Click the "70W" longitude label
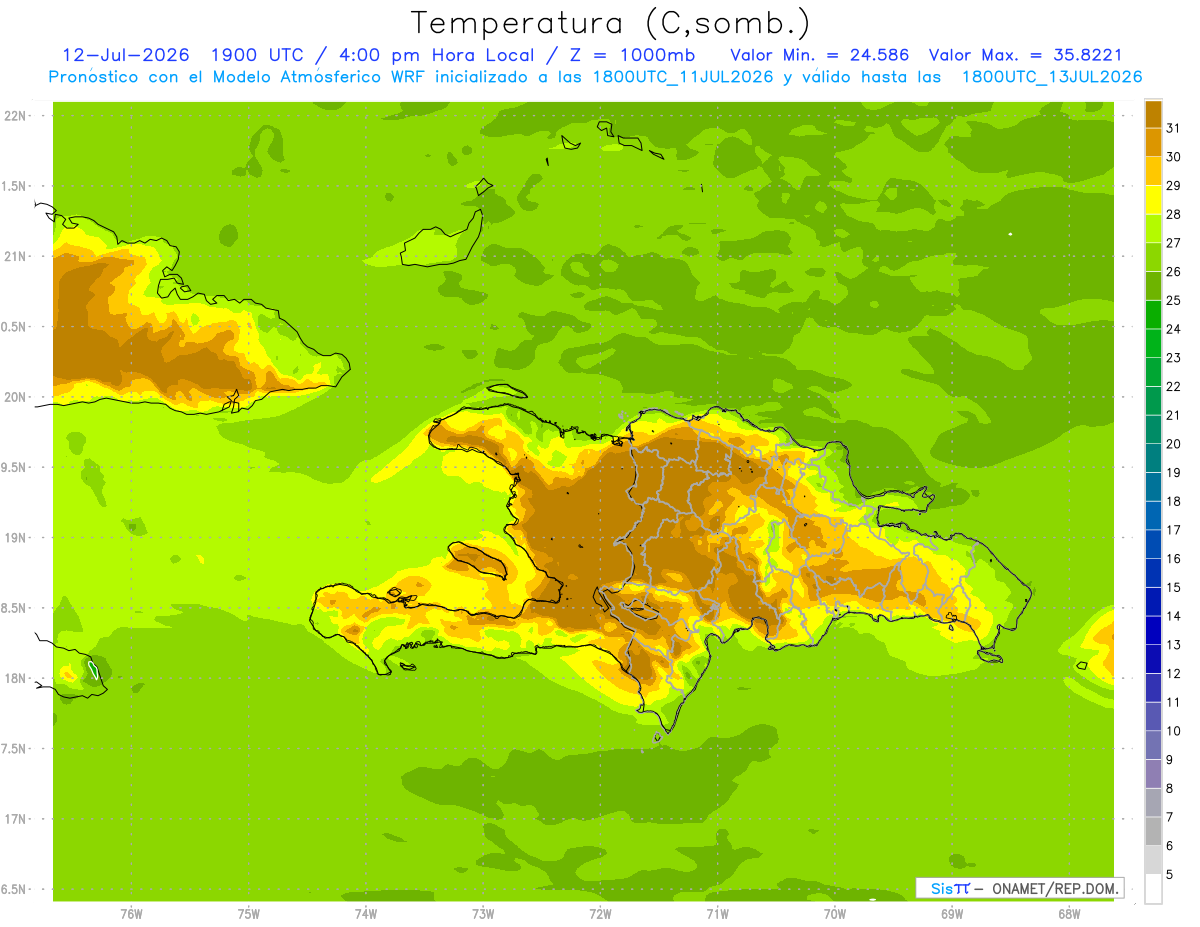This screenshot has height=927, width=1200. pyautogui.click(x=834, y=914)
